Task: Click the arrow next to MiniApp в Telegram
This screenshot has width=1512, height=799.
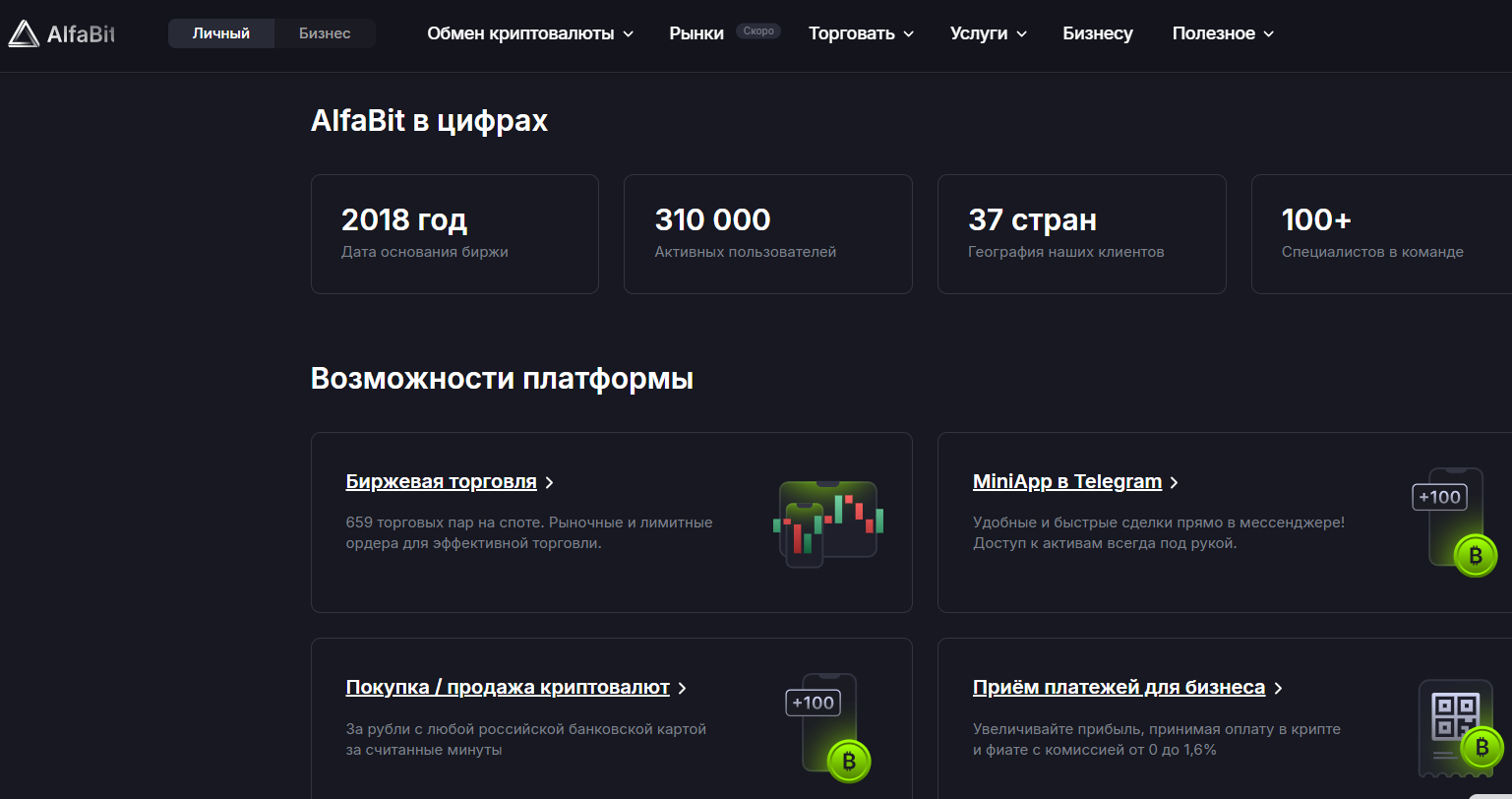Action: pyautogui.click(x=1175, y=482)
